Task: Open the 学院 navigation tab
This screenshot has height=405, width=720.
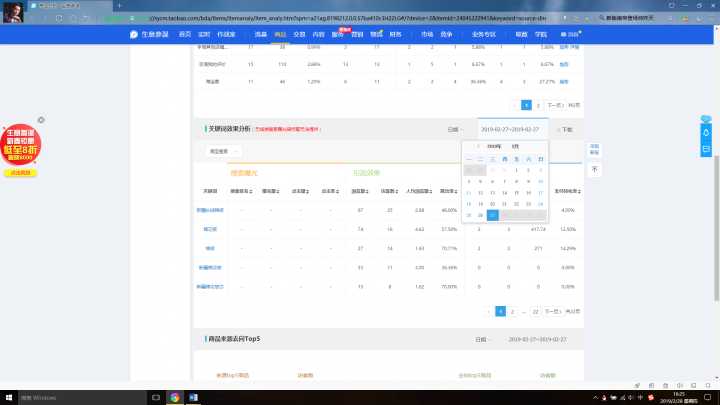Action: click(x=541, y=34)
